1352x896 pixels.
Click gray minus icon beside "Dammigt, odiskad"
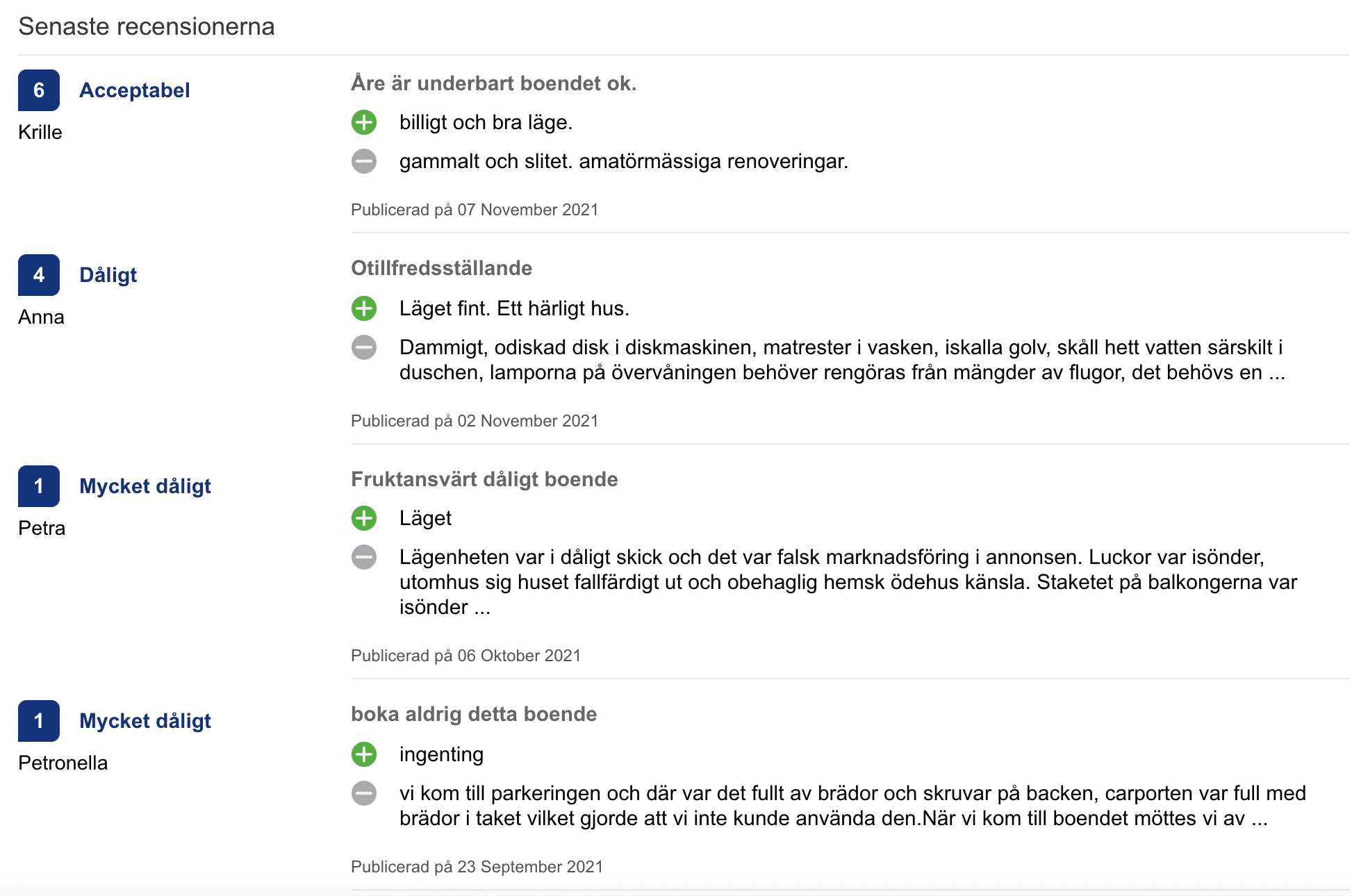pos(364,347)
